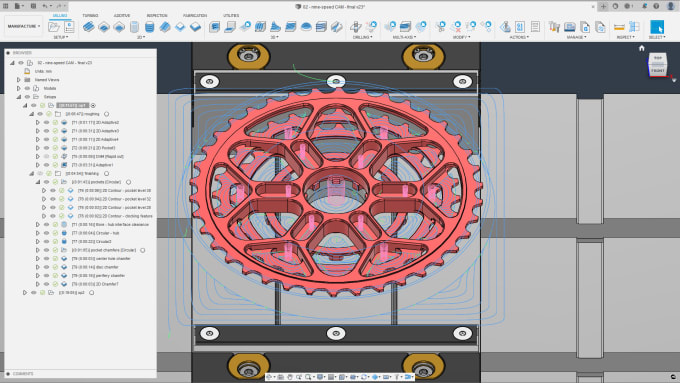
Task: Click the Measure tool icon
Action: (x=619, y=27)
